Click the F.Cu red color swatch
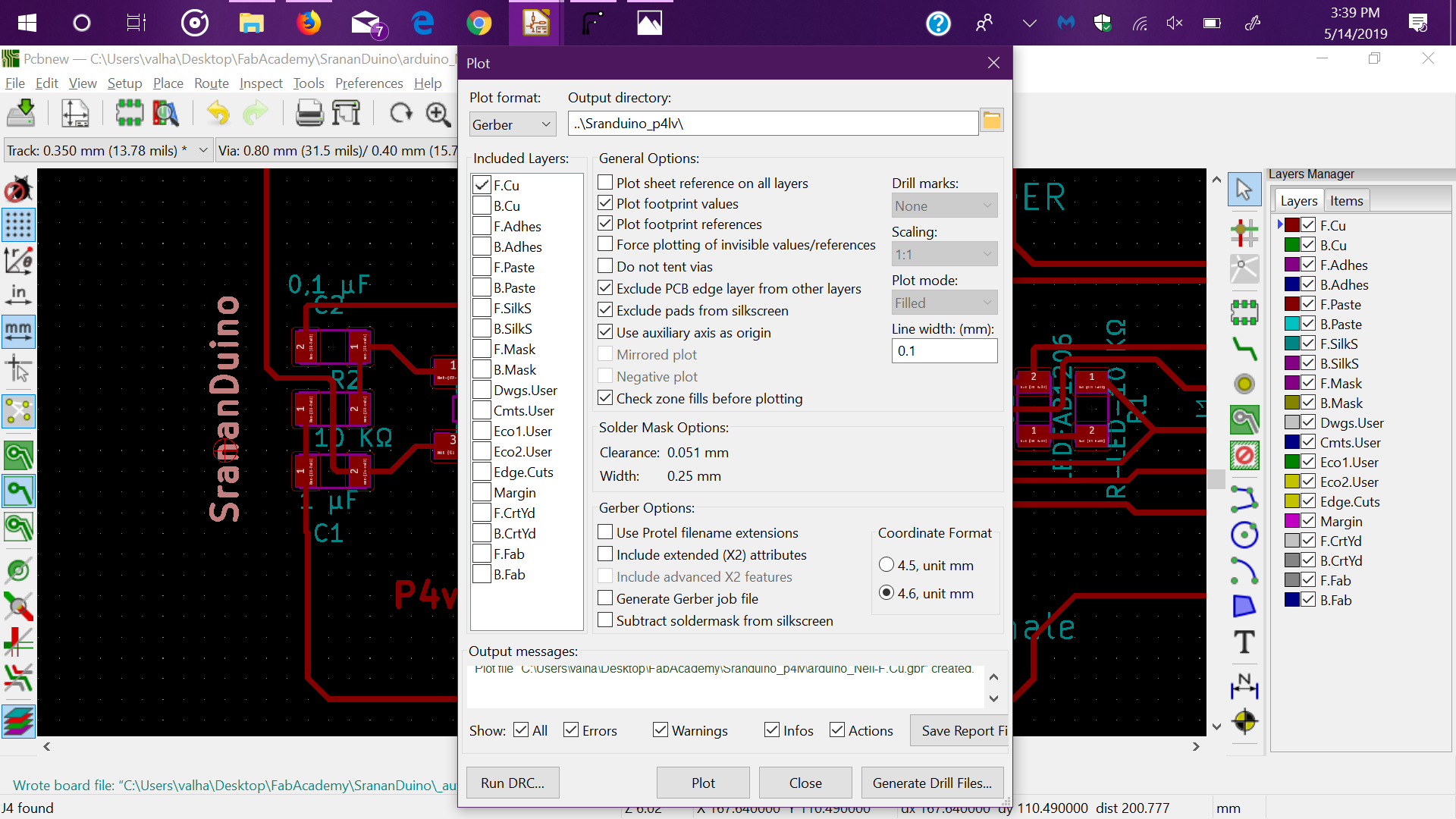 tap(1292, 225)
